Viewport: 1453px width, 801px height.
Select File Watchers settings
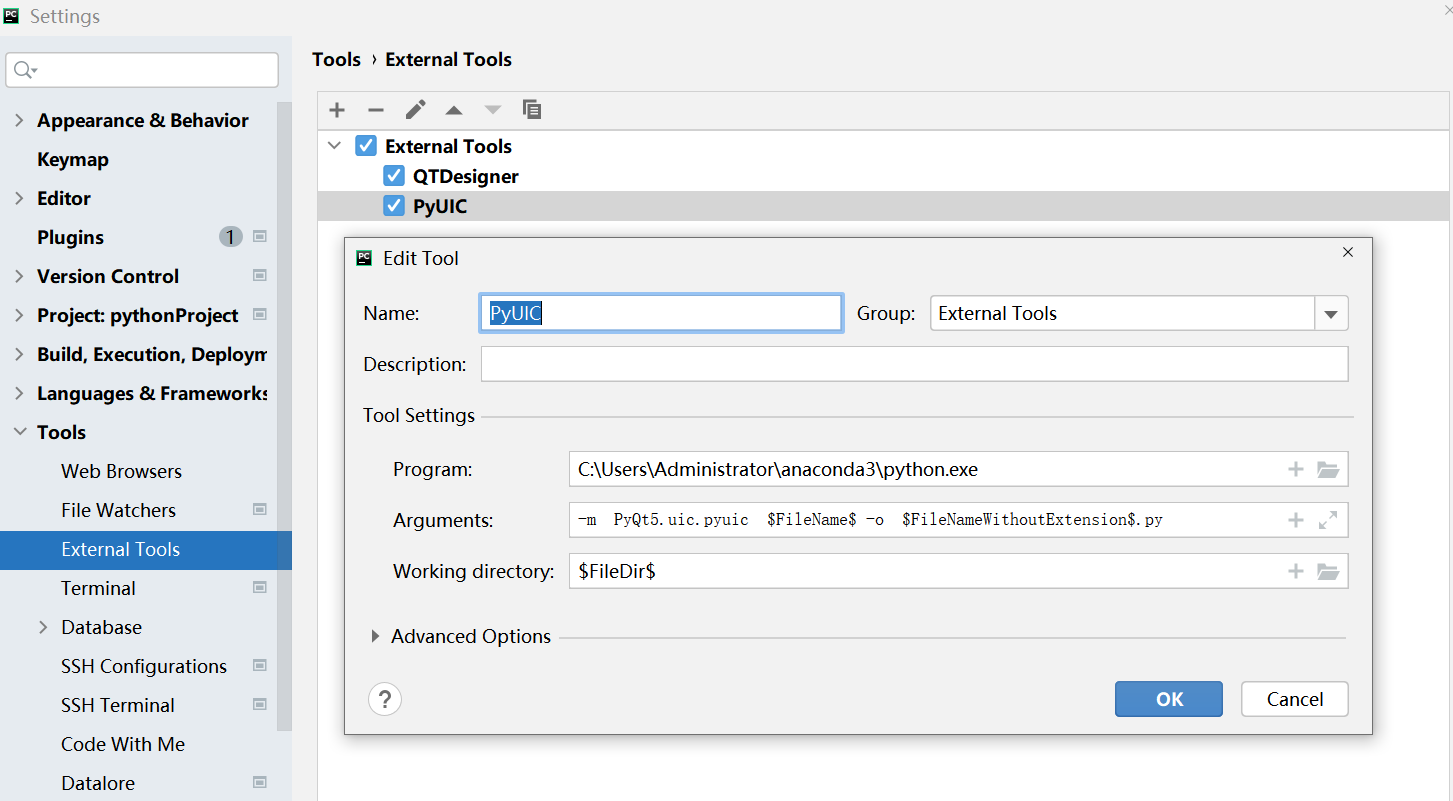point(118,510)
